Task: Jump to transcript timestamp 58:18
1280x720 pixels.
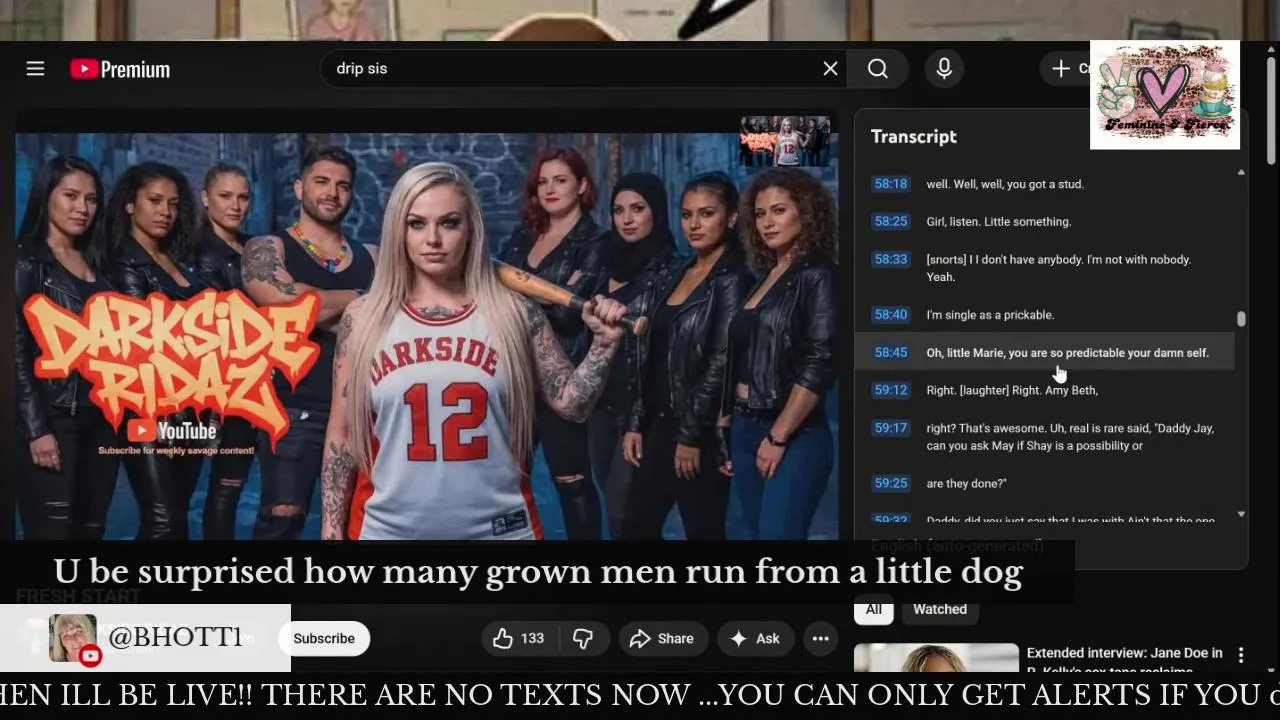Action: (890, 184)
